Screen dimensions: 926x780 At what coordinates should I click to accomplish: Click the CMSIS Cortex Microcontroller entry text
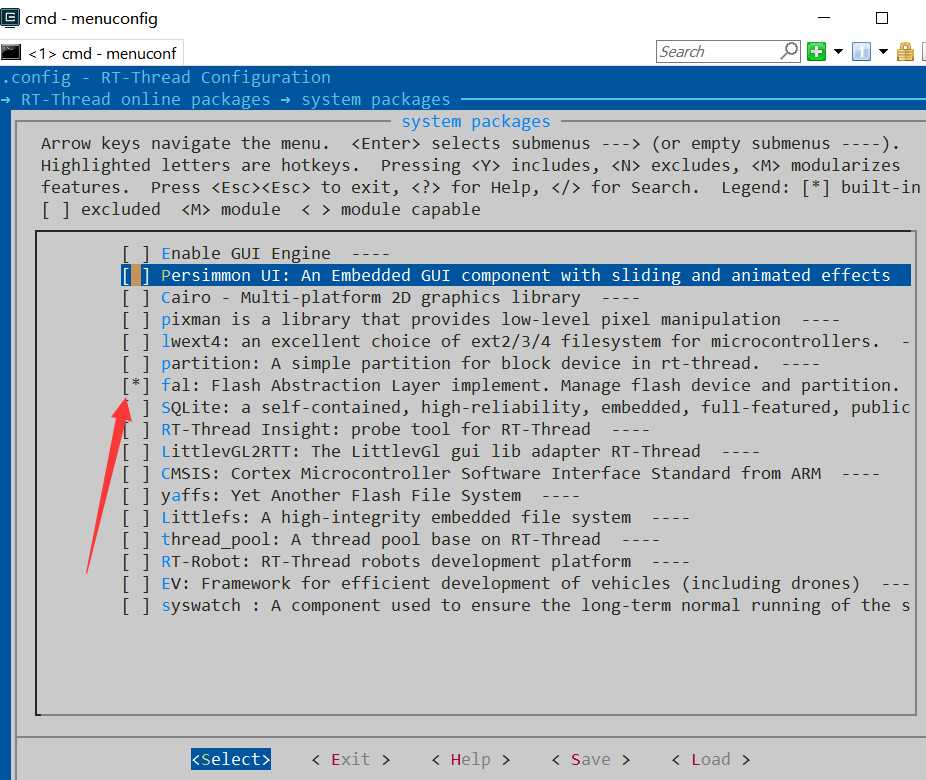(x=491, y=474)
